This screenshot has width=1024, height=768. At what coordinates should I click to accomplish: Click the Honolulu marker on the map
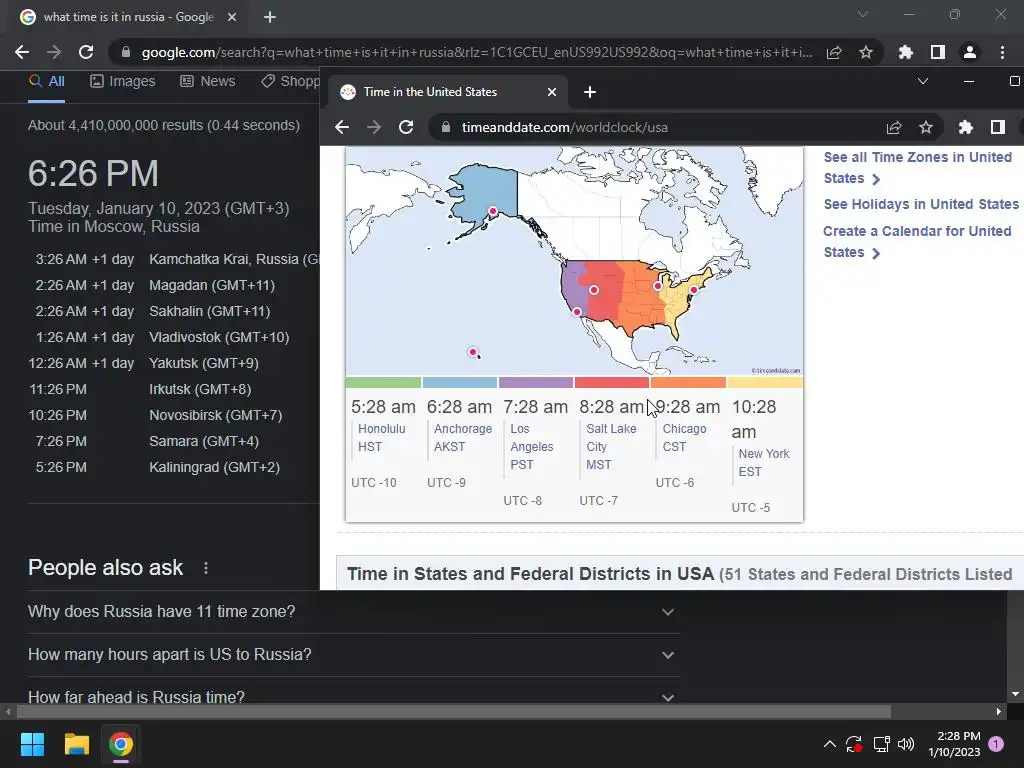[473, 352]
